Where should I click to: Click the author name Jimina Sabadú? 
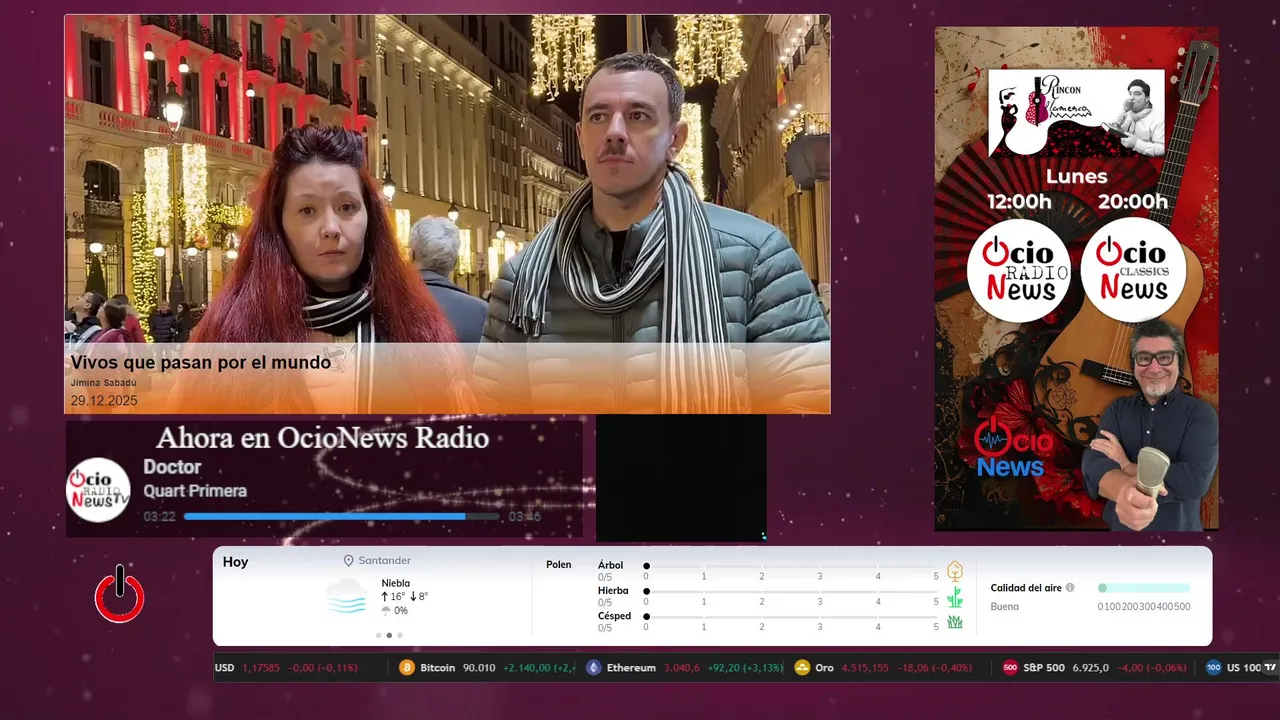pyautogui.click(x=104, y=383)
